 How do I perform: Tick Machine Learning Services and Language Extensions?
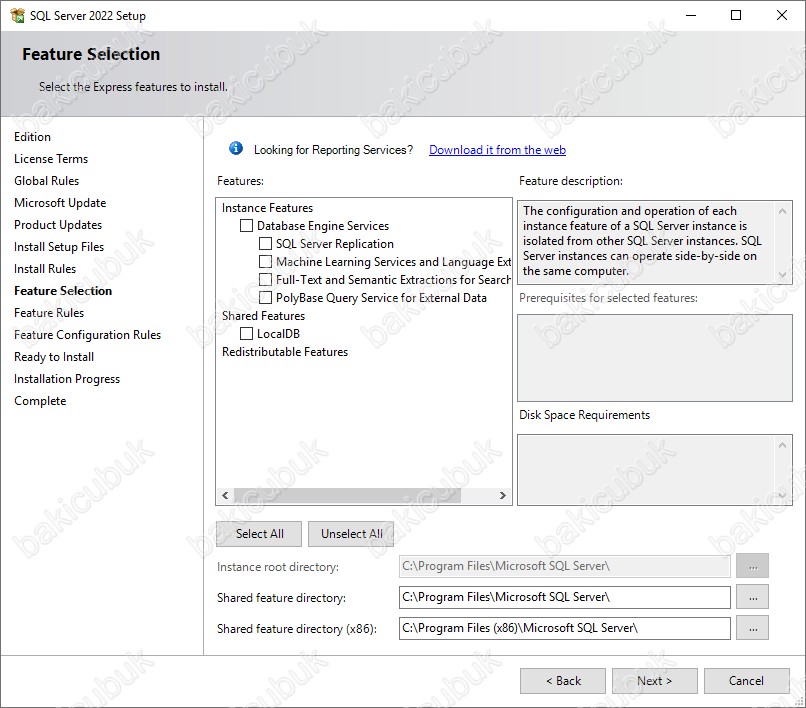coord(265,262)
